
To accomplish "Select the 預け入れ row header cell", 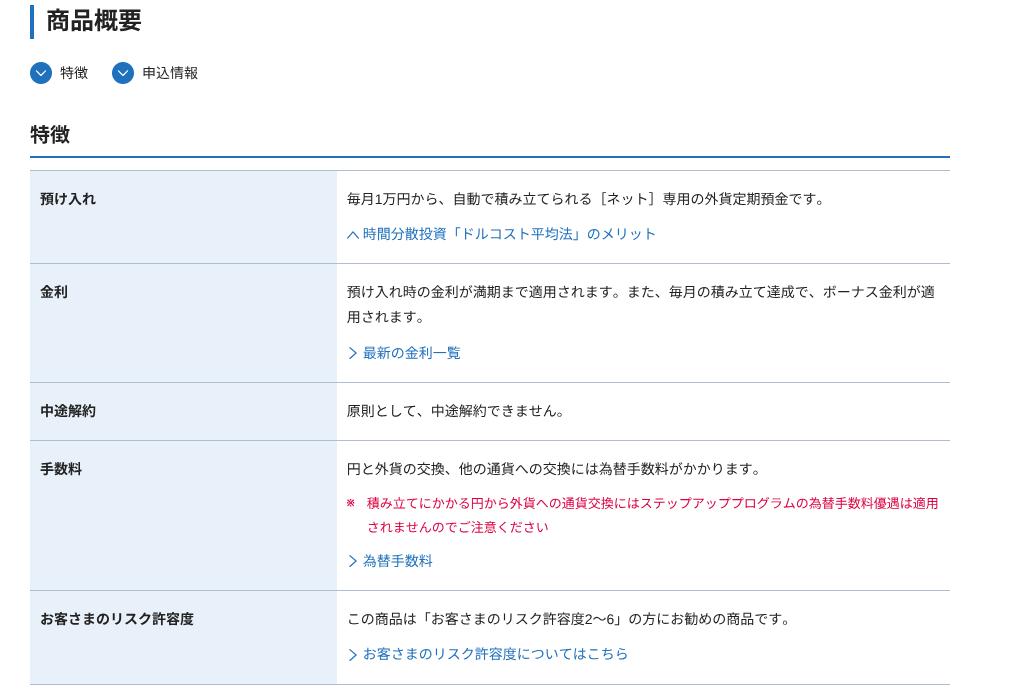I will pyautogui.click(x=68, y=199).
